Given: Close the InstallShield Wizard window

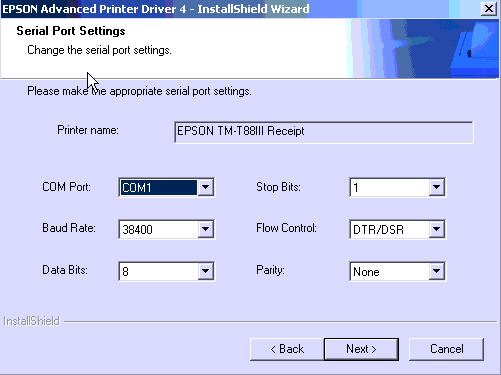Looking at the screenshot, I should [x=489, y=9].
